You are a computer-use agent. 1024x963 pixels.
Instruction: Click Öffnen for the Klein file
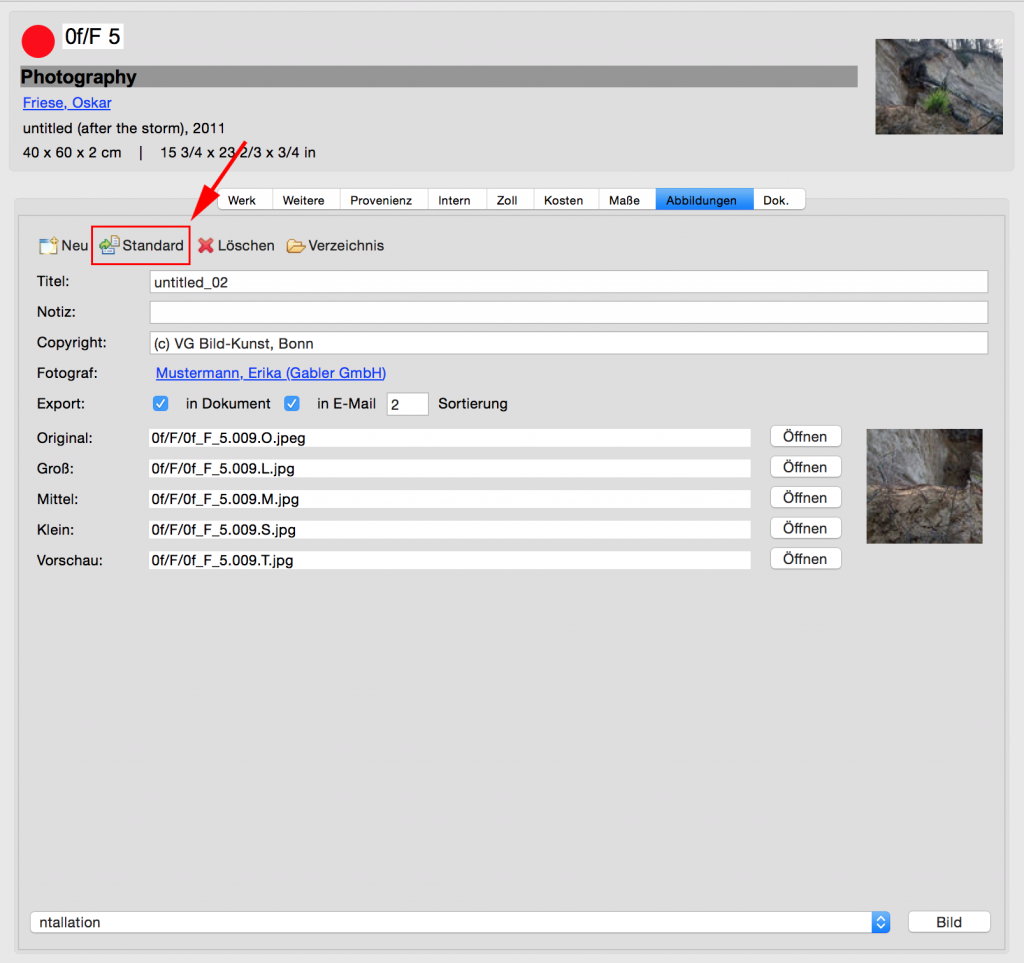(805, 528)
